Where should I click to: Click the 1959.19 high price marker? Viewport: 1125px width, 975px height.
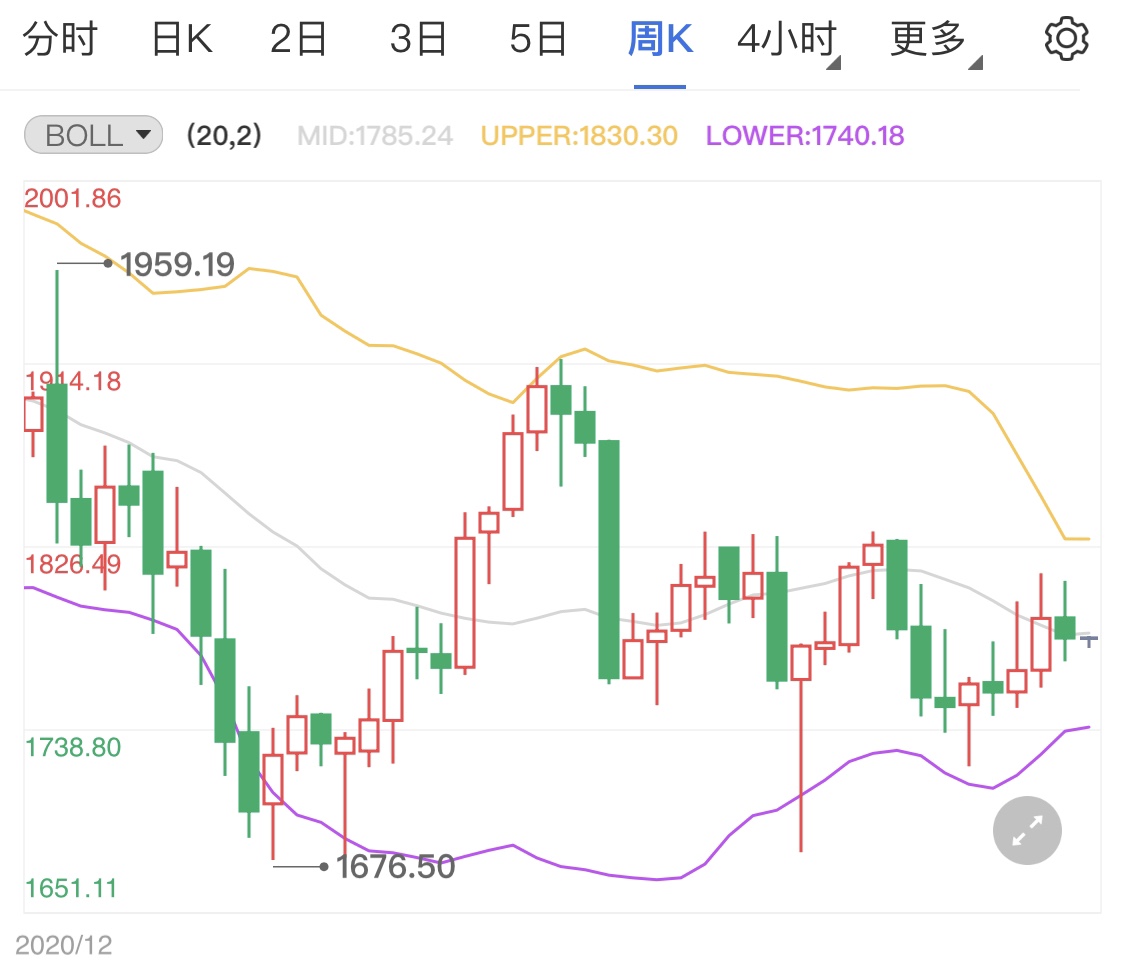click(177, 265)
